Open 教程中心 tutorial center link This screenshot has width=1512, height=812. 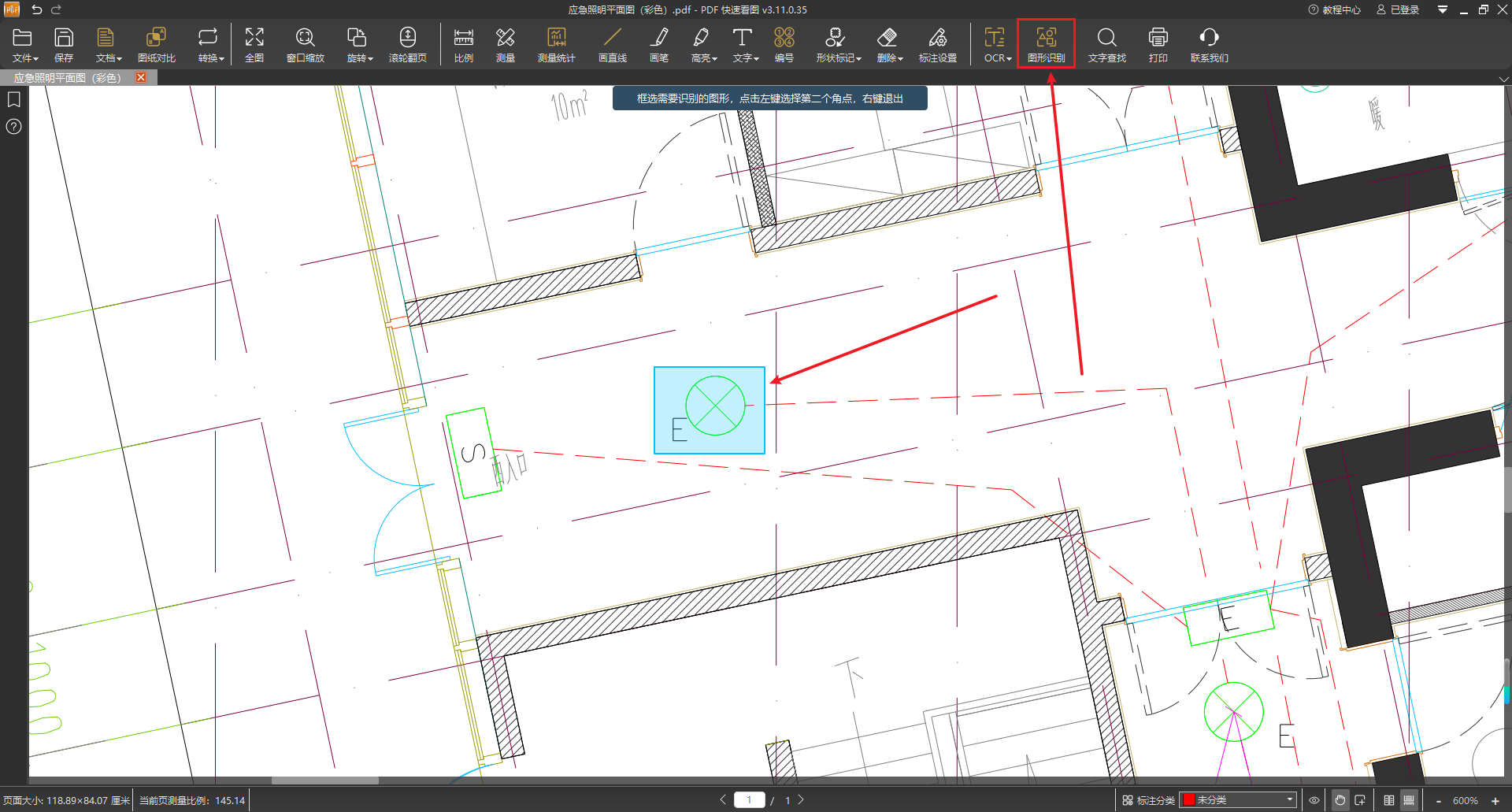(1334, 9)
